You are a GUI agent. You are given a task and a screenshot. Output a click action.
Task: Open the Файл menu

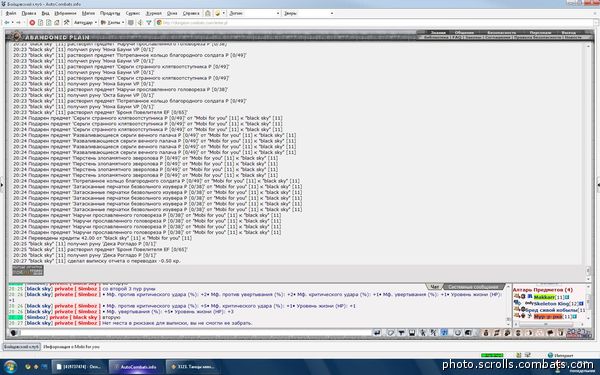(11, 13)
